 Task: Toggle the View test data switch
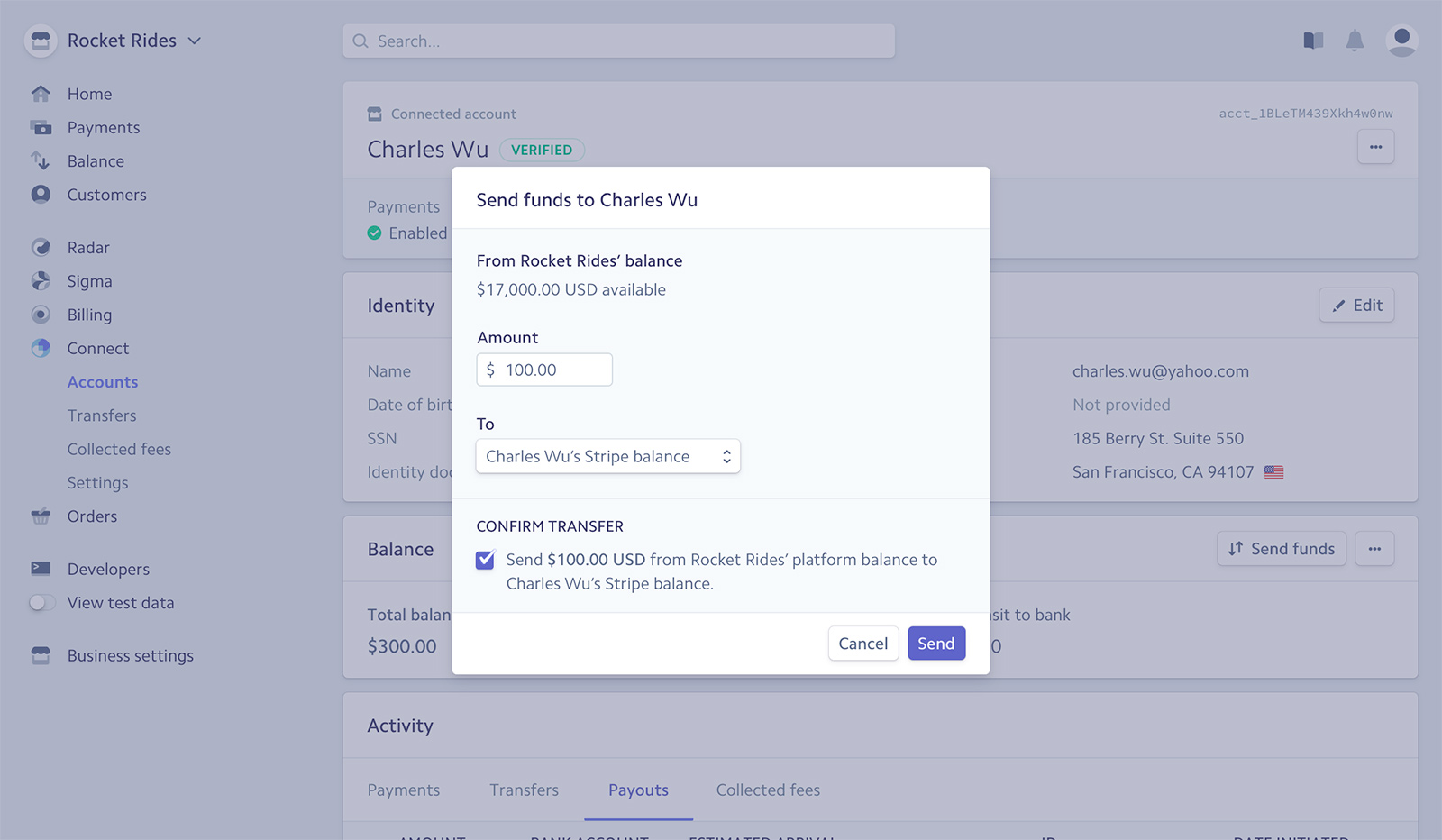[41, 603]
